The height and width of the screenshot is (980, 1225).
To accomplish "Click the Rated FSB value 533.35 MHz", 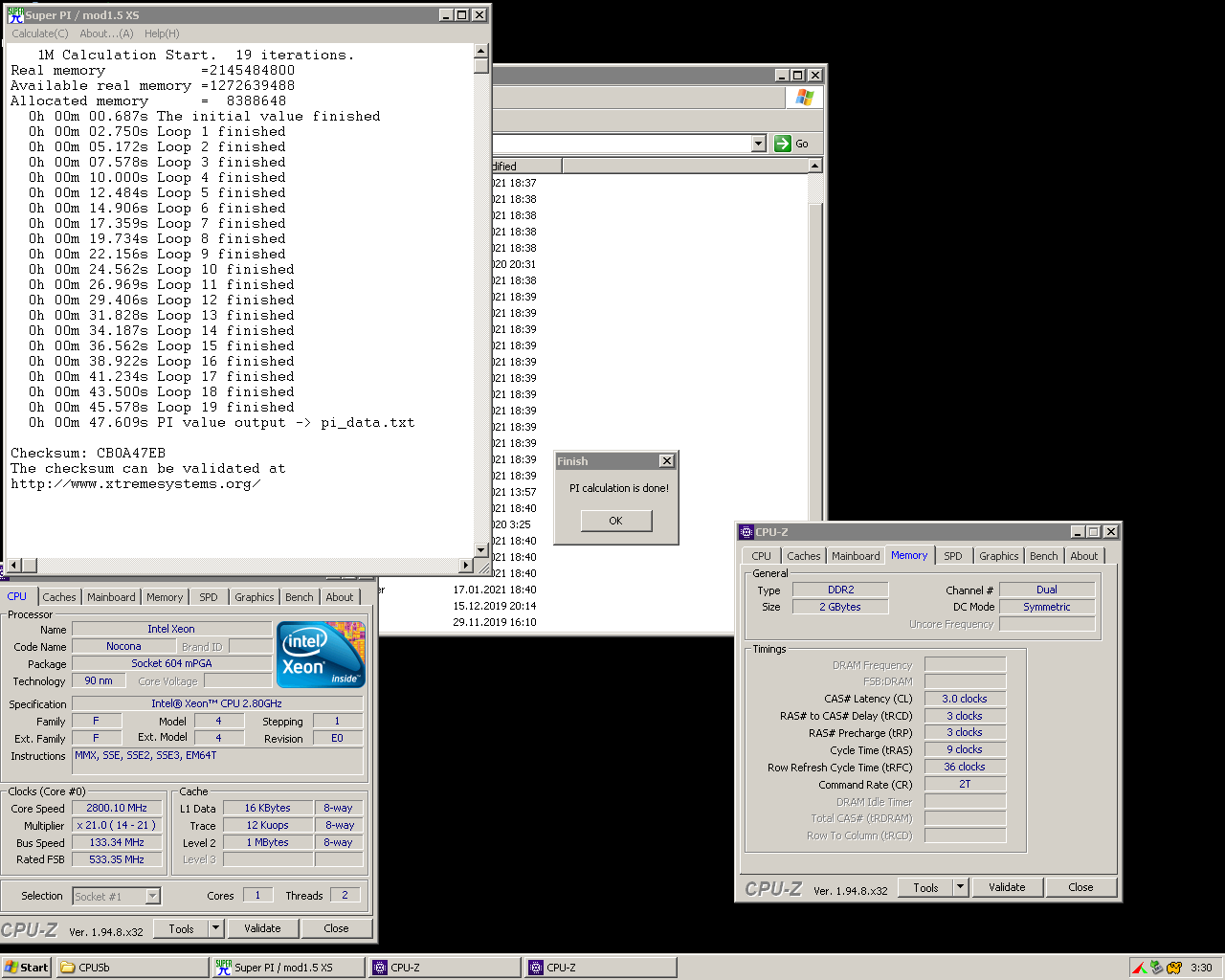I will (x=117, y=859).
